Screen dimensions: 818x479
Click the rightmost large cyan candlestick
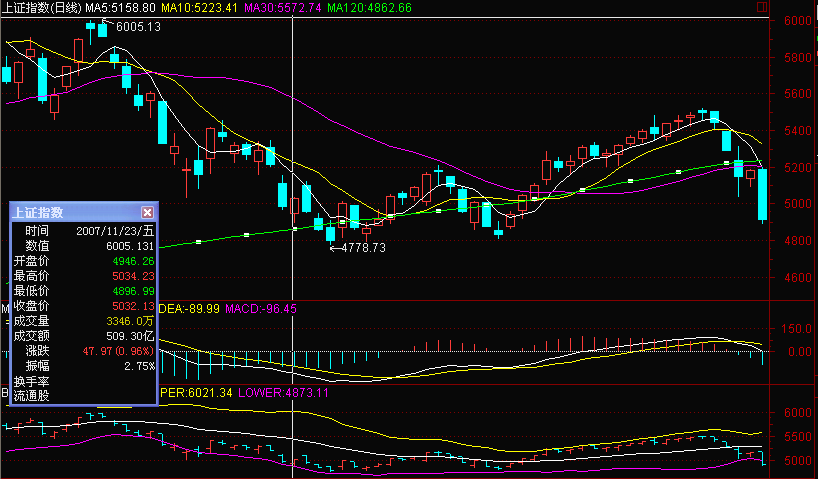762,195
